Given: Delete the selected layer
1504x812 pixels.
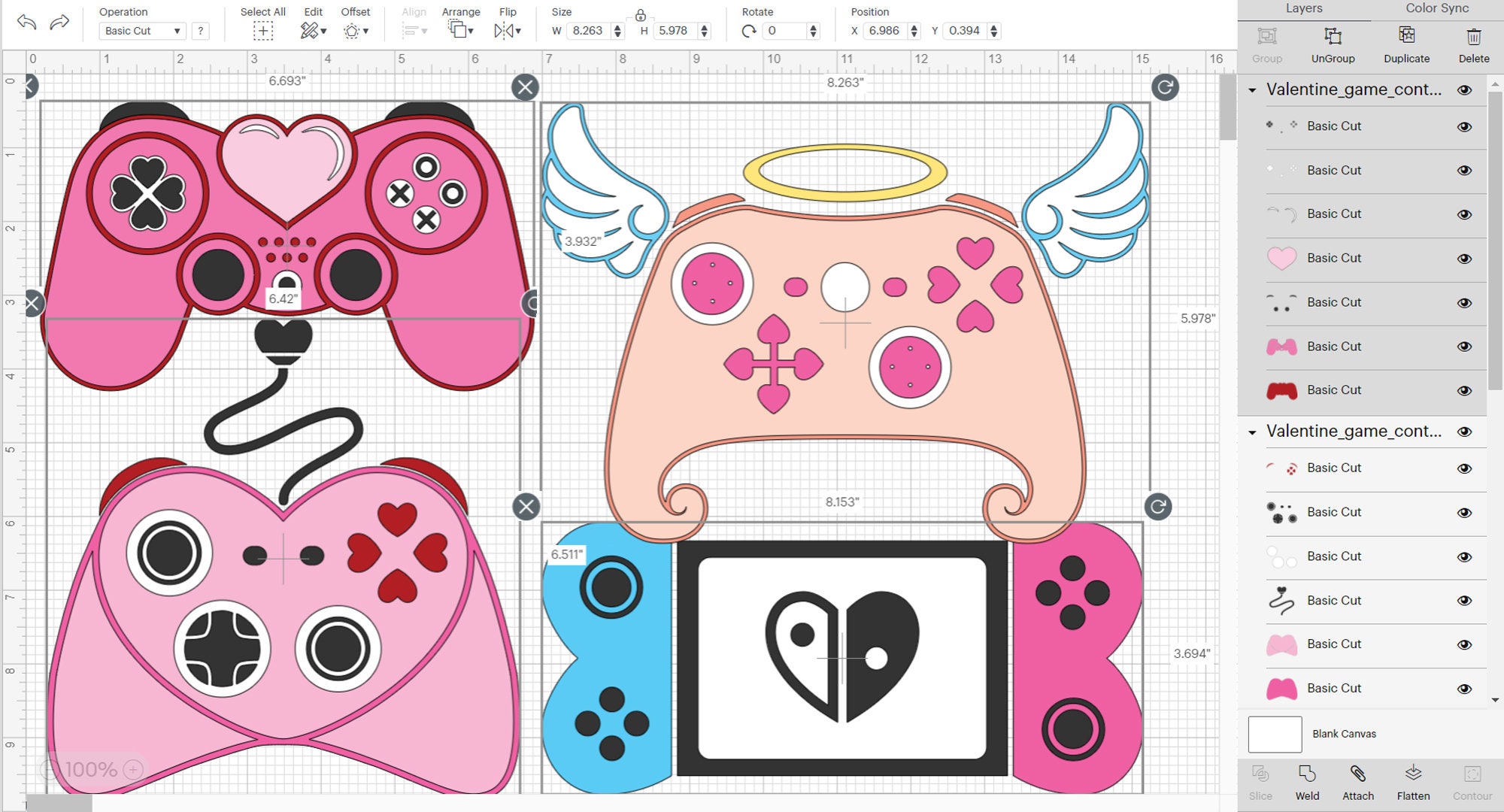Looking at the screenshot, I should pyautogui.click(x=1472, y=44).
